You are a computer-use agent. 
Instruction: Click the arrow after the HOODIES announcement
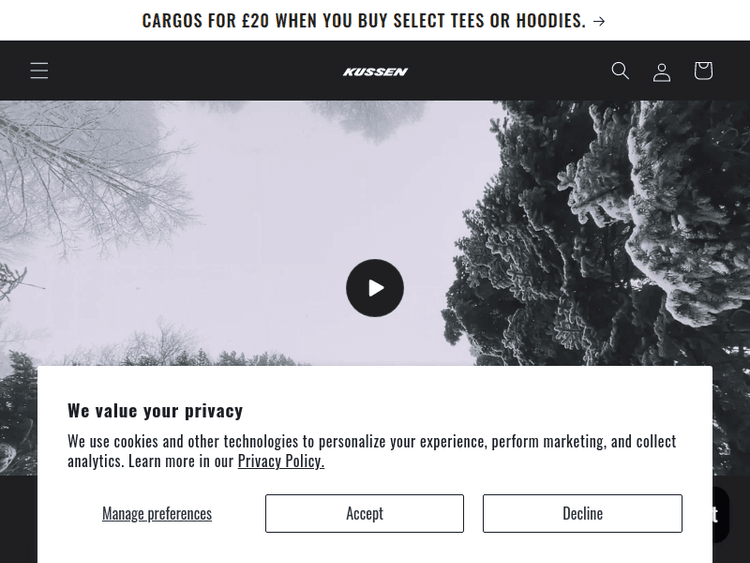(599, 21)
